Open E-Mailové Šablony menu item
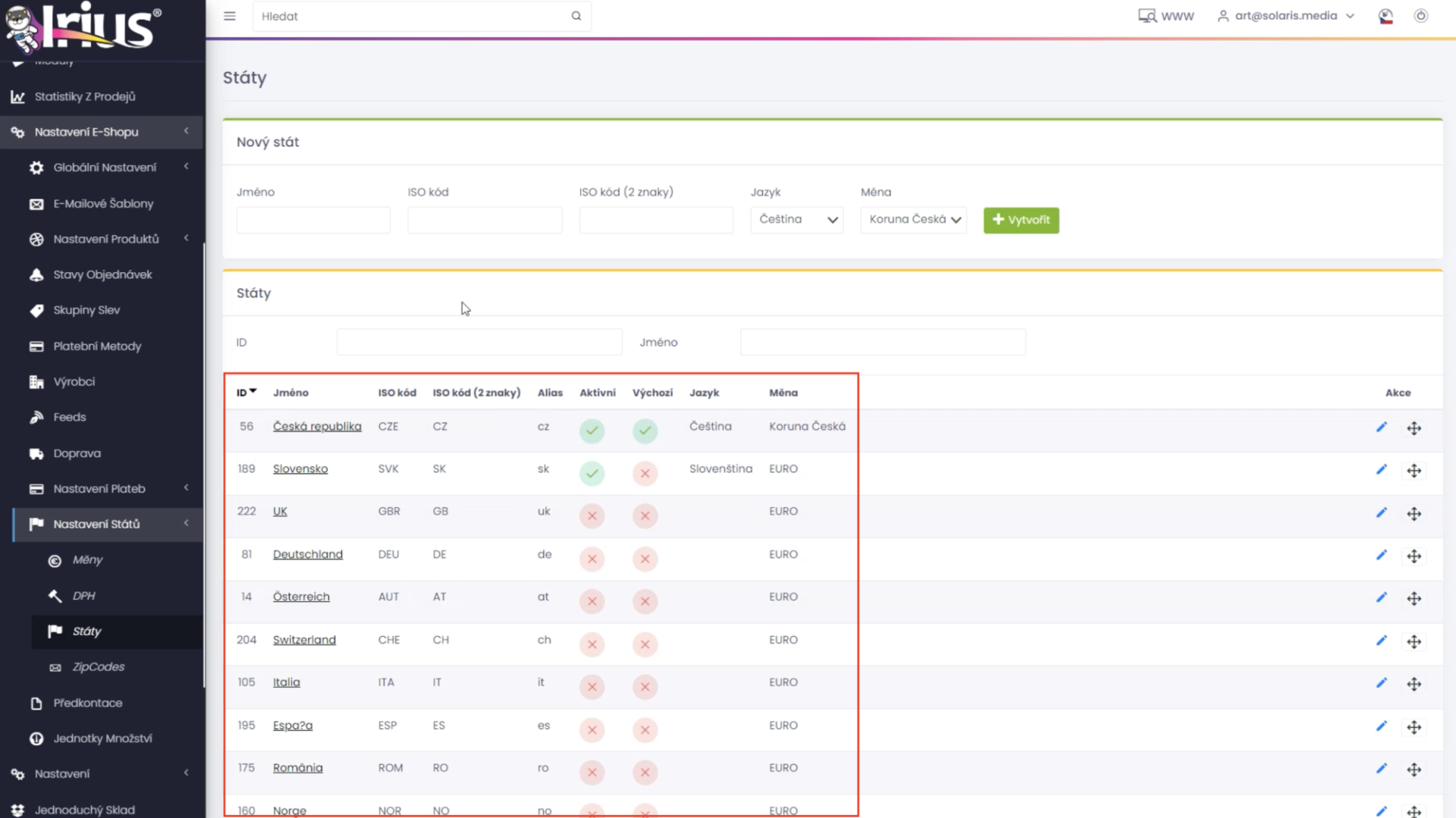The width and height of the screenshot is (1456, 818). 103,203
